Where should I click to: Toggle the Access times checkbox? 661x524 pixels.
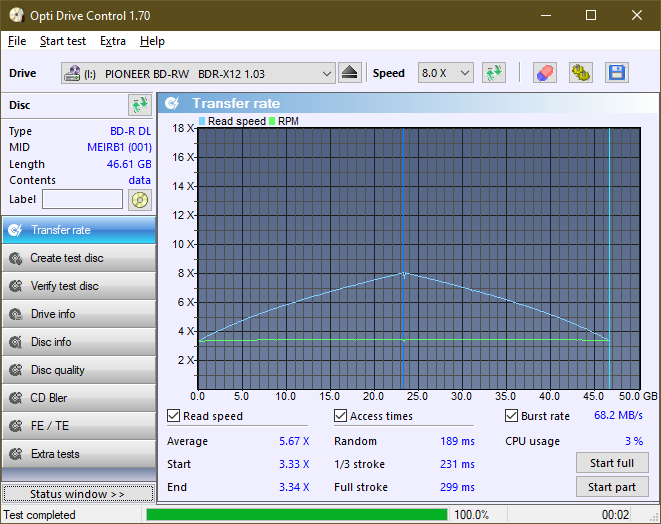(x=341, y=416)
